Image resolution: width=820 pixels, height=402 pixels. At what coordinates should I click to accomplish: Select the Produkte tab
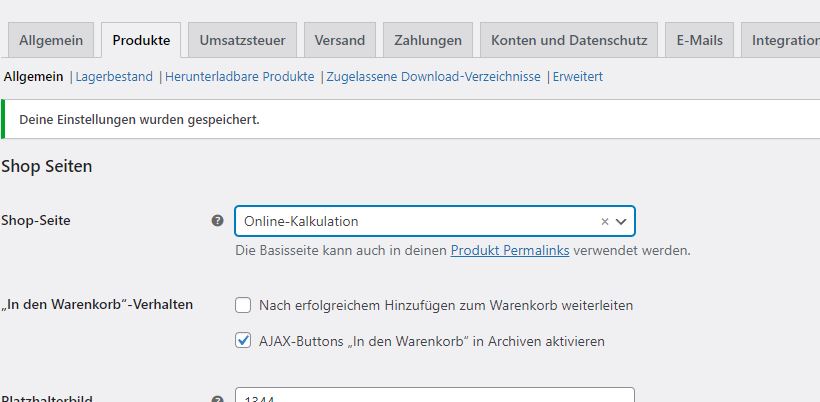tap(141, 40)
